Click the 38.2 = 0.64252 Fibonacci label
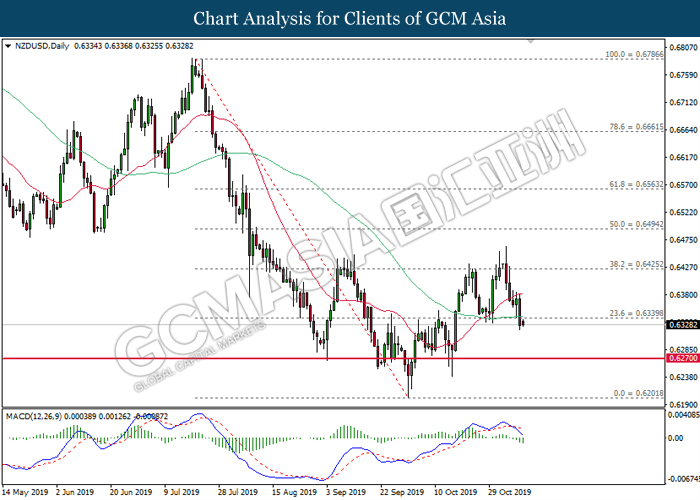Image resolution: width=700 pixels, height=500 pixels. [637, 265]
